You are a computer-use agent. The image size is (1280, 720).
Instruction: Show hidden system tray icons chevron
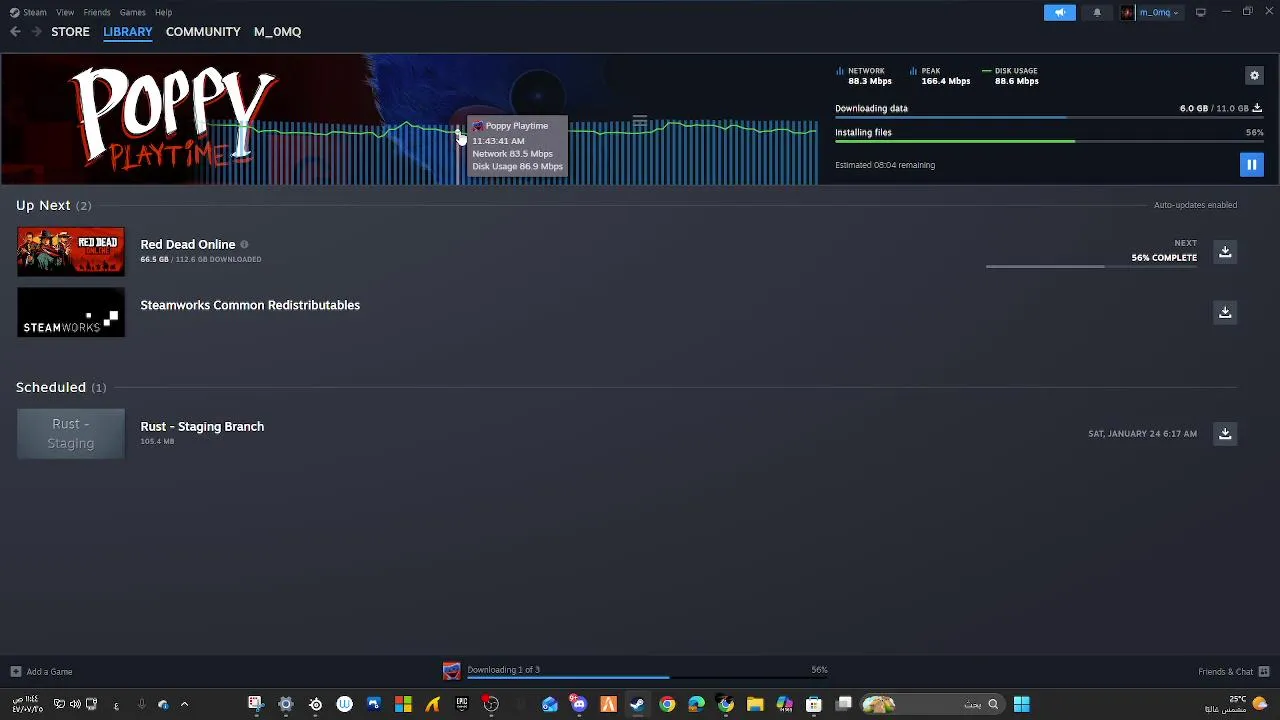(x=184, y=705)
